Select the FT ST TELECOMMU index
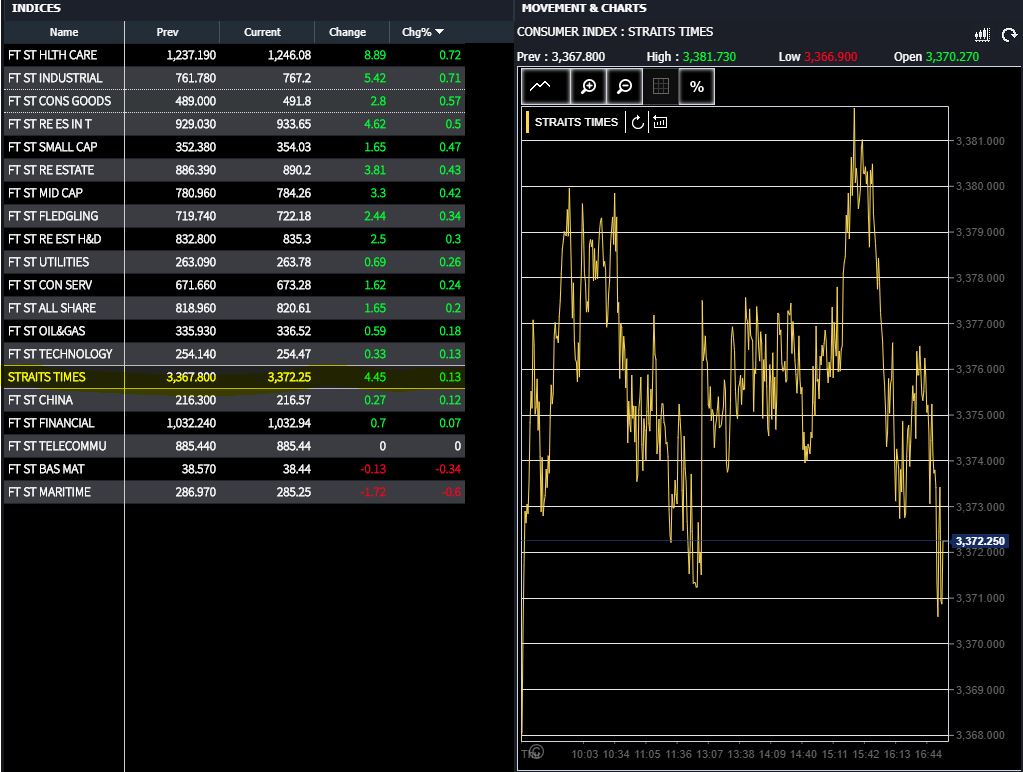Image resolution: width=1023 pixels, height=772 pixels. (234, 446)
